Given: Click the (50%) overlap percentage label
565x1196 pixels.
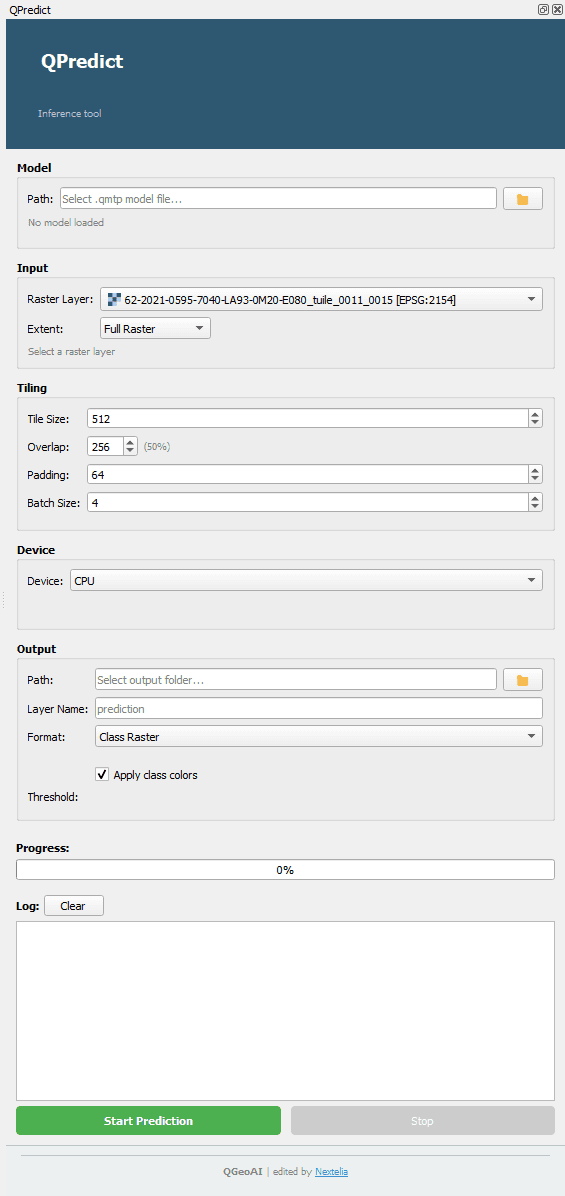Looking at the screenshot, I should (x=157, y=446).
